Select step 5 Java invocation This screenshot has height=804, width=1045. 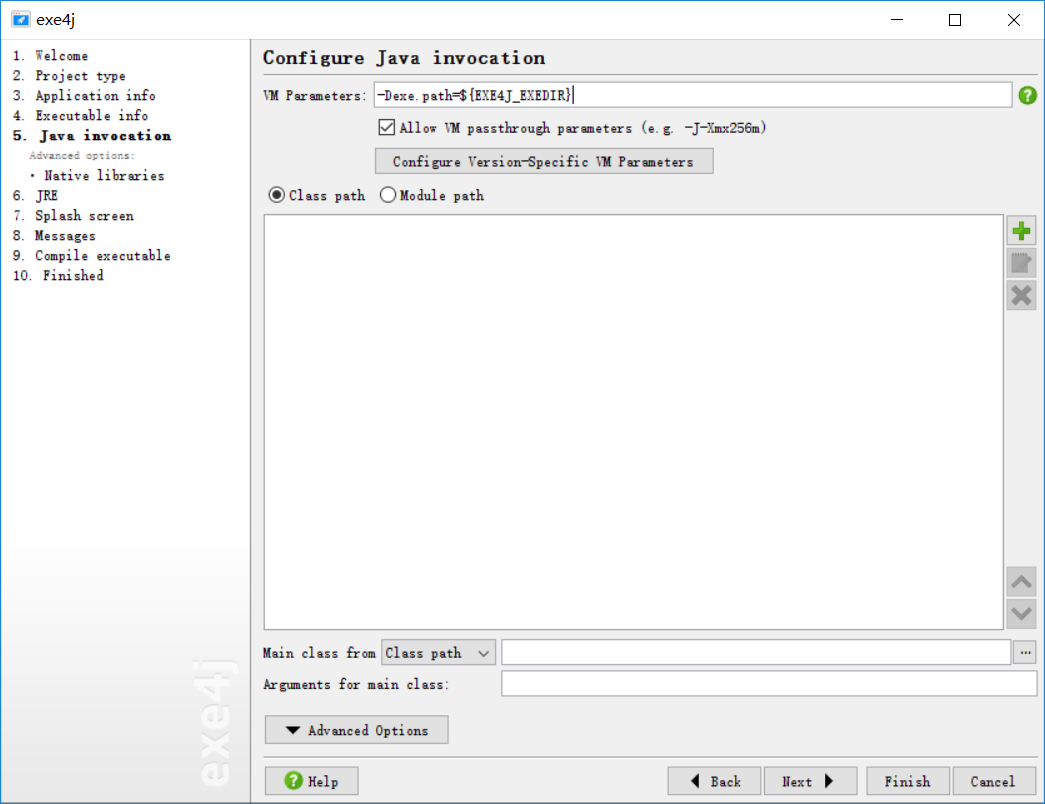92,136
